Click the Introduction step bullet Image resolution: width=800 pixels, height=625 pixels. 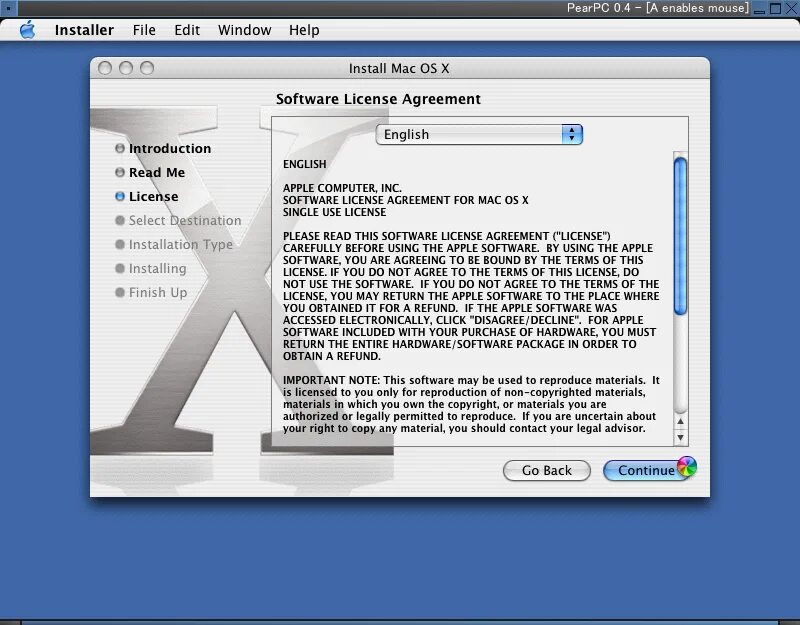tap(120, 148)
